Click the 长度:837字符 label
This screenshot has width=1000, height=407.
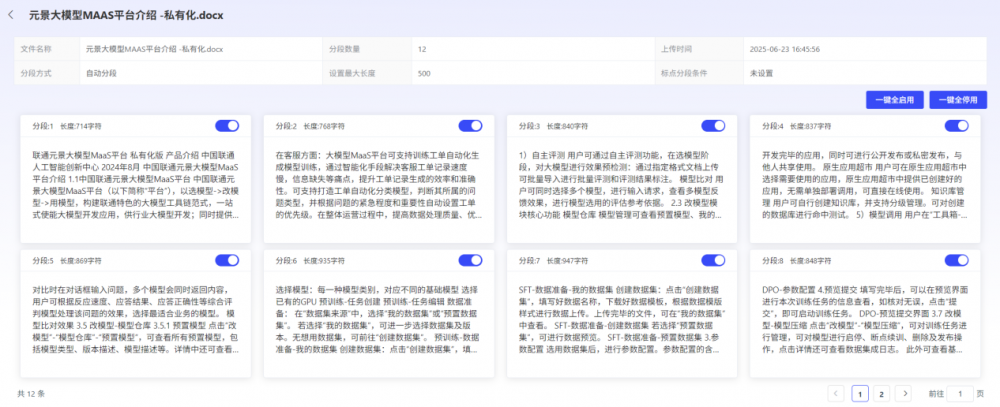coord(811,126)
